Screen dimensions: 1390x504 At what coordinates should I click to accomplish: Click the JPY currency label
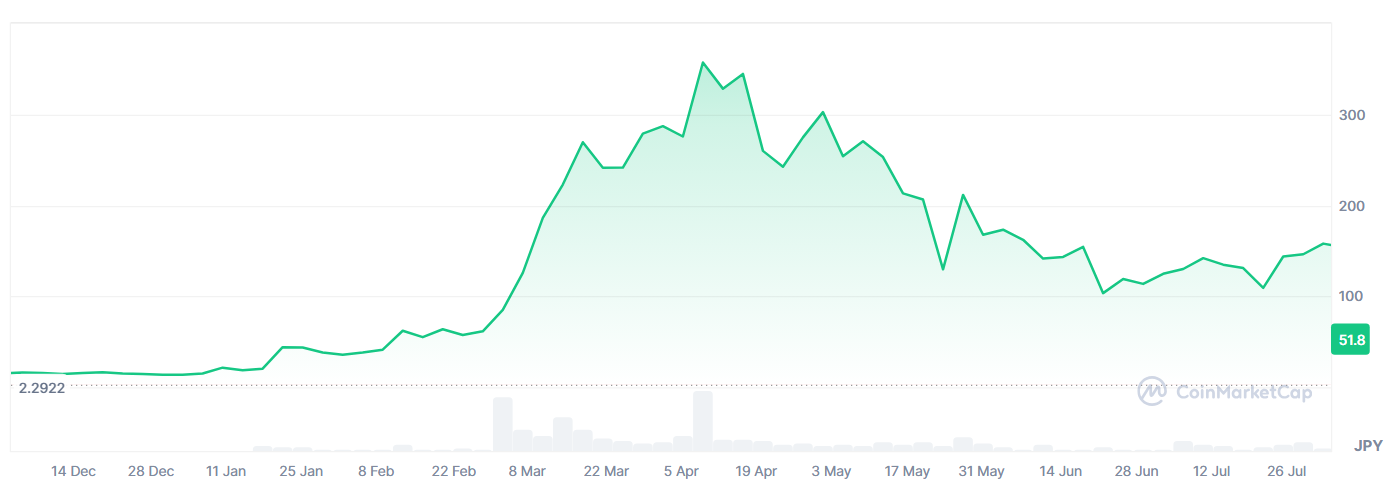[x=1368, y=445]
